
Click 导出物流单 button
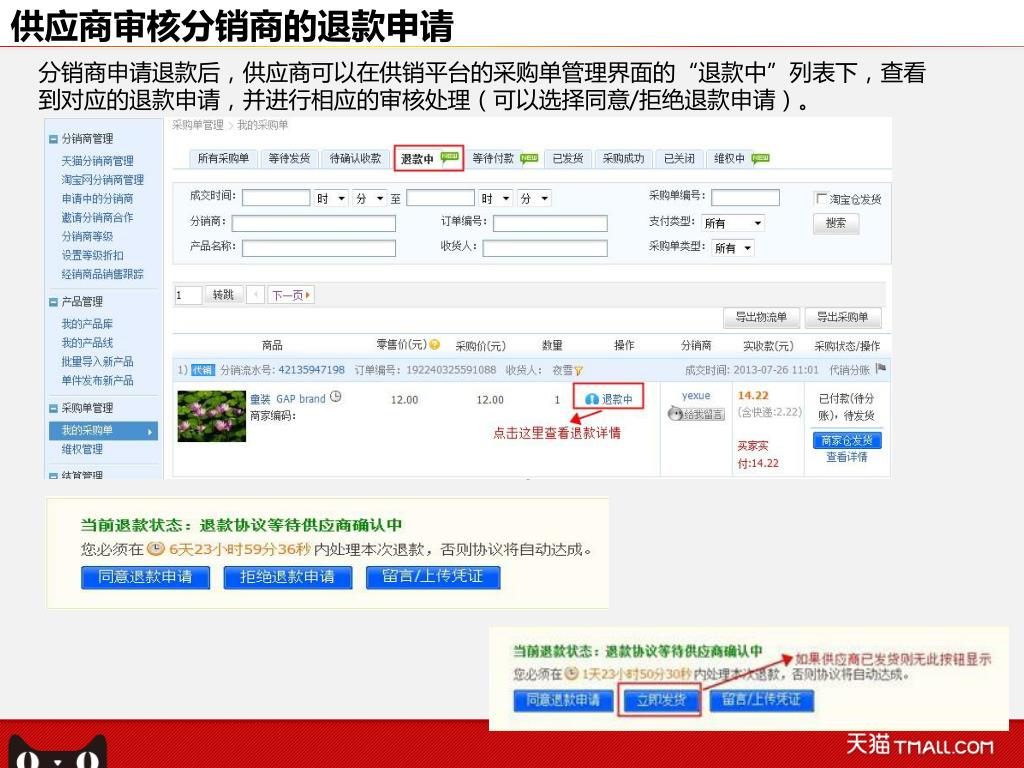761,317
